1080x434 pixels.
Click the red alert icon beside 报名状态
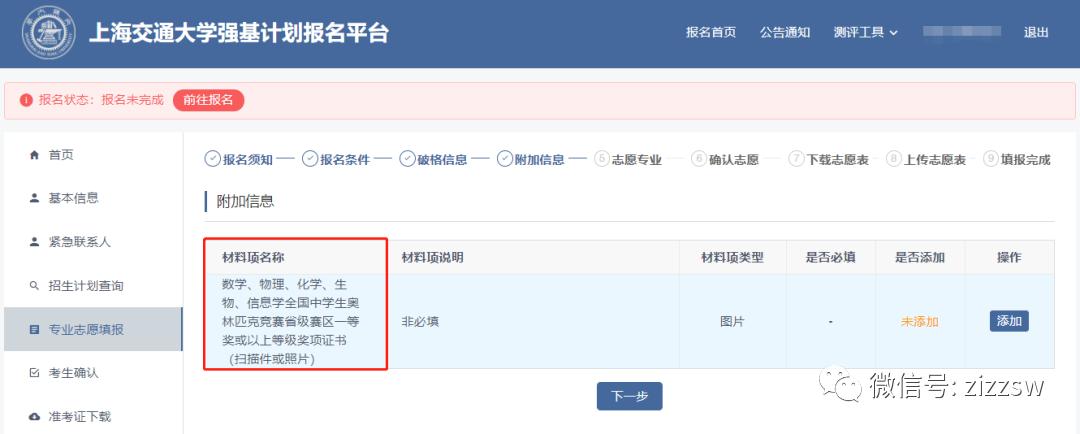click(x=26, y=101)
